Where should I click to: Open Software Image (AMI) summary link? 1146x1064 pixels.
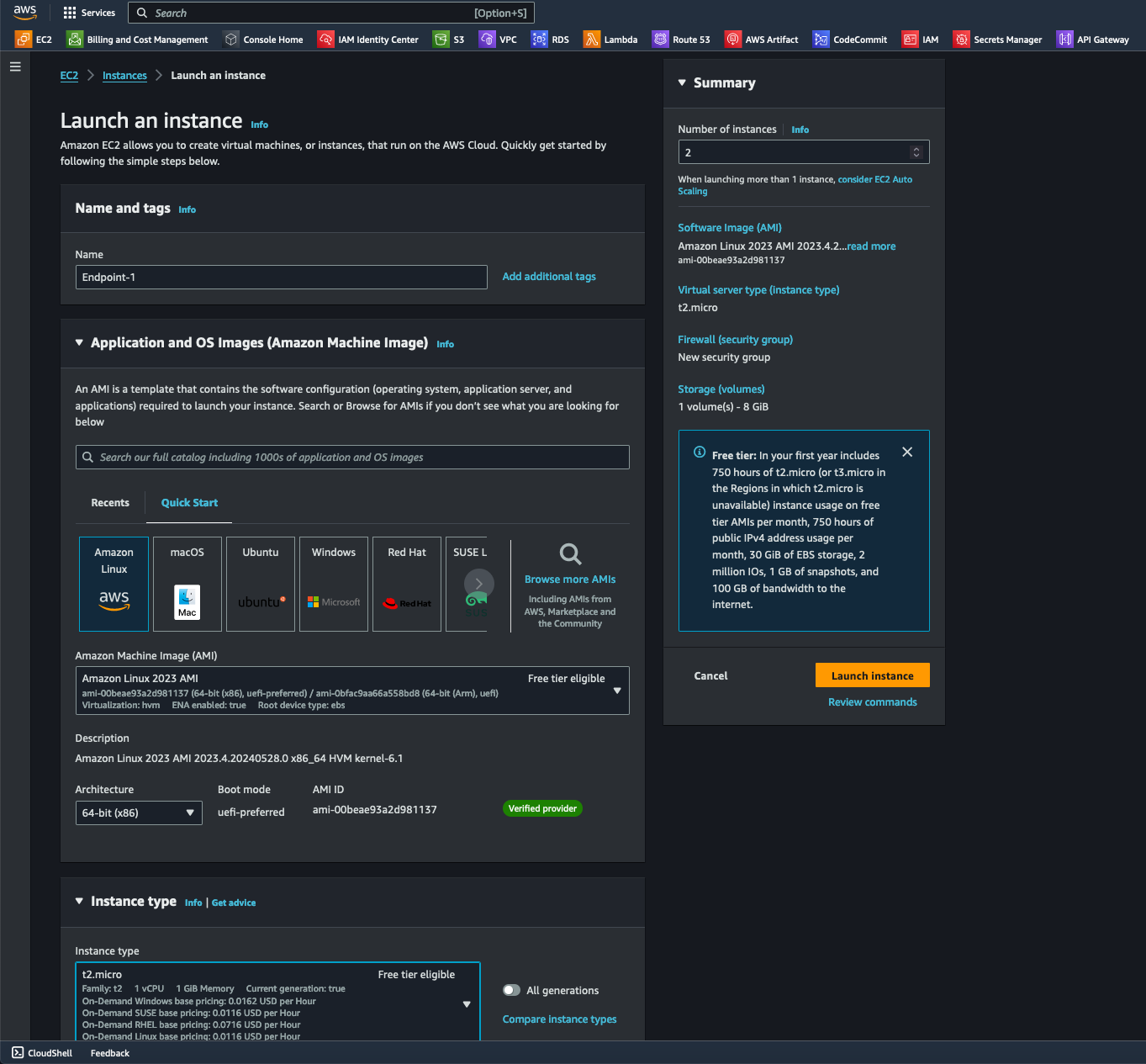click(730, 227)
